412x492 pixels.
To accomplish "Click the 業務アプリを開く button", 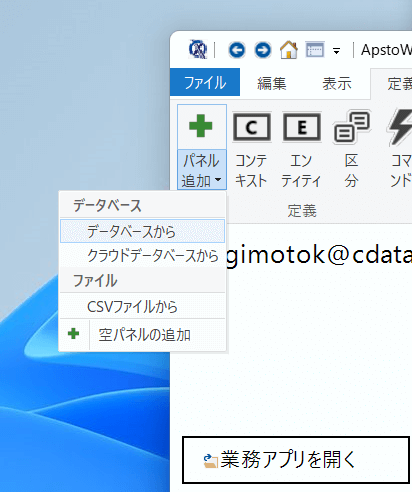I will (x=296, y=460).
